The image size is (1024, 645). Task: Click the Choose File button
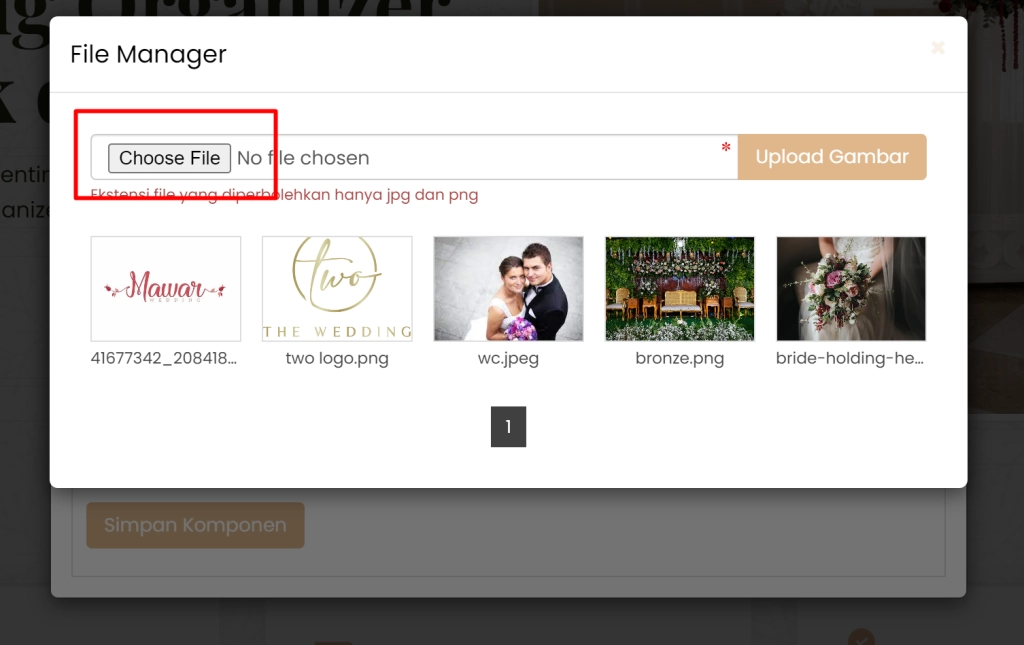point(169,158)
